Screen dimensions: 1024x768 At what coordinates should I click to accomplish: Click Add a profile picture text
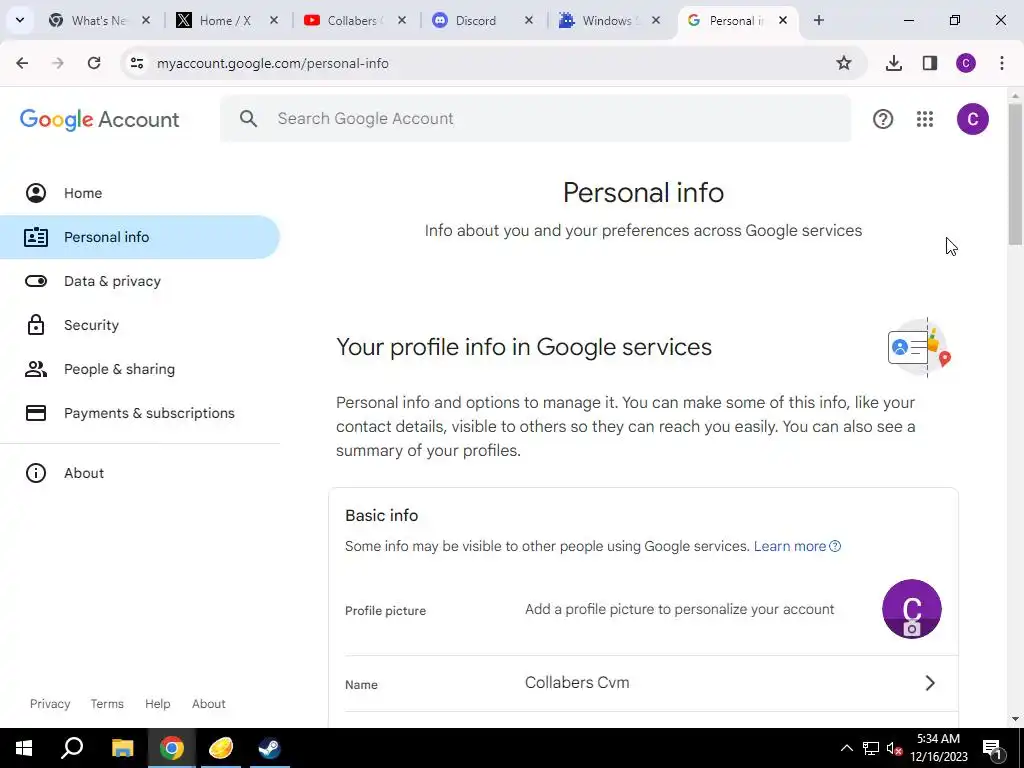pyautogui.click(x=679, y=609)
